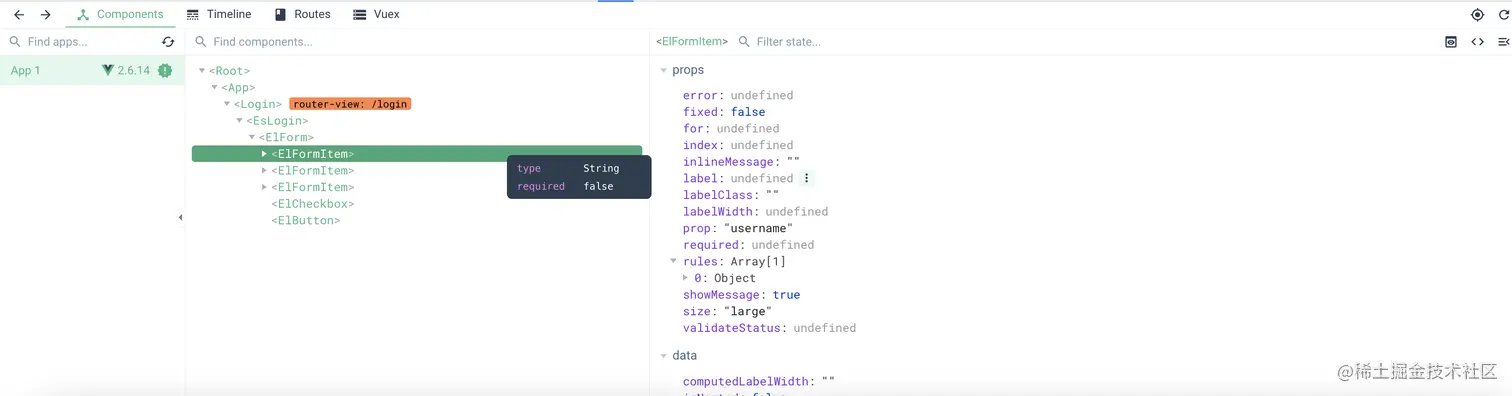The image size is (1512, 396).
Task: Collapse the props section
Action: pos(663,70)
